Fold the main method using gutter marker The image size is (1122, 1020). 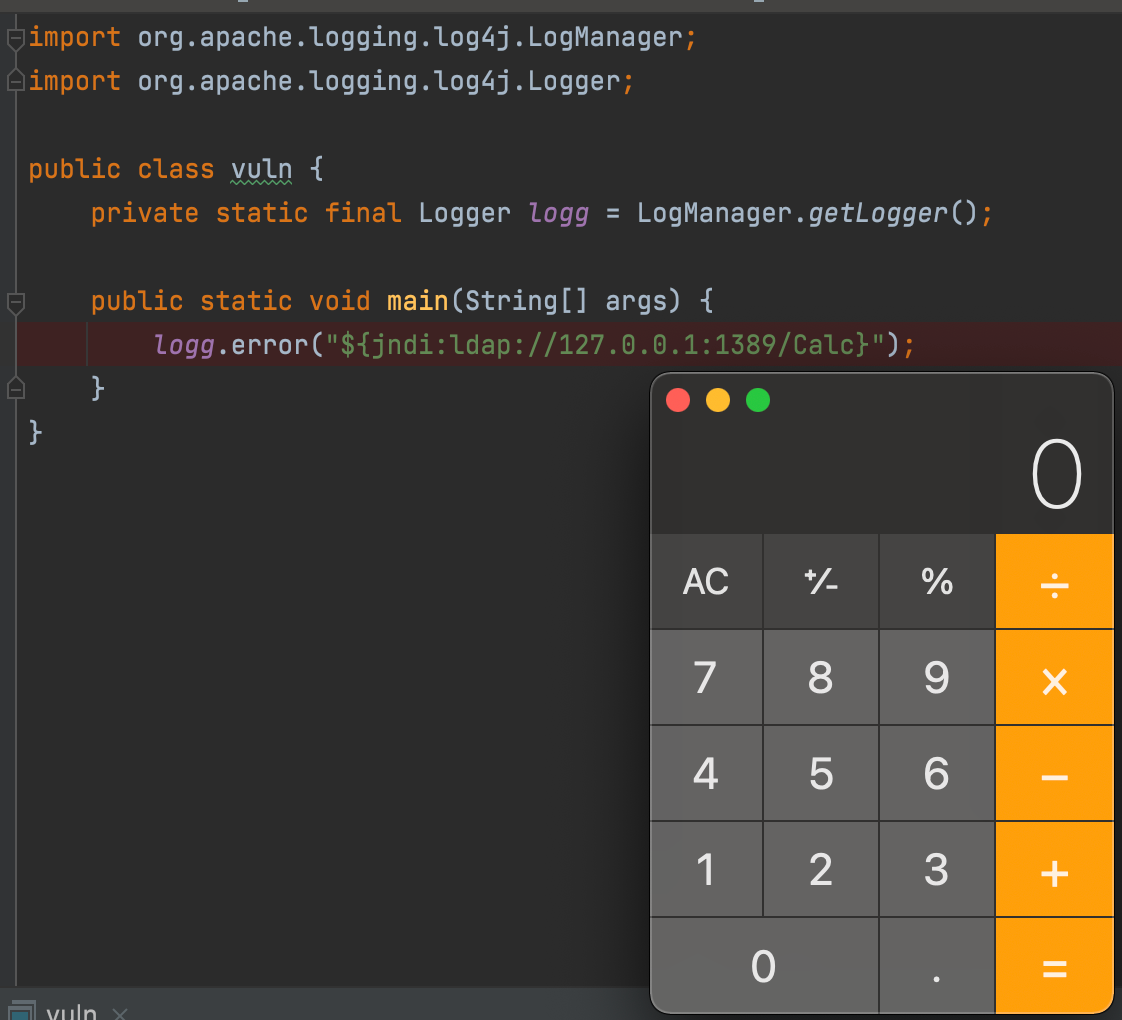click(x=14, y=301)
